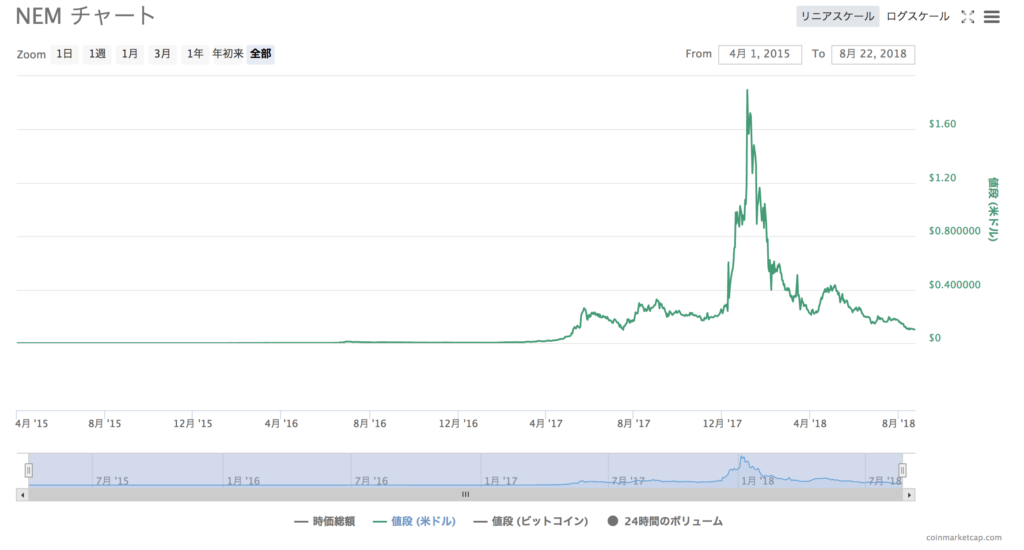
Task: Switch to リニアスケール linear scale
Action: (837, 17)
